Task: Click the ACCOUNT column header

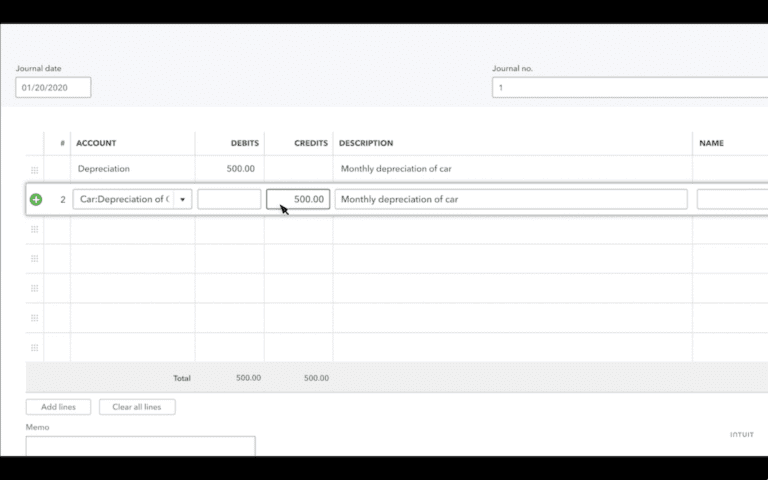Action: coord(96,143)
